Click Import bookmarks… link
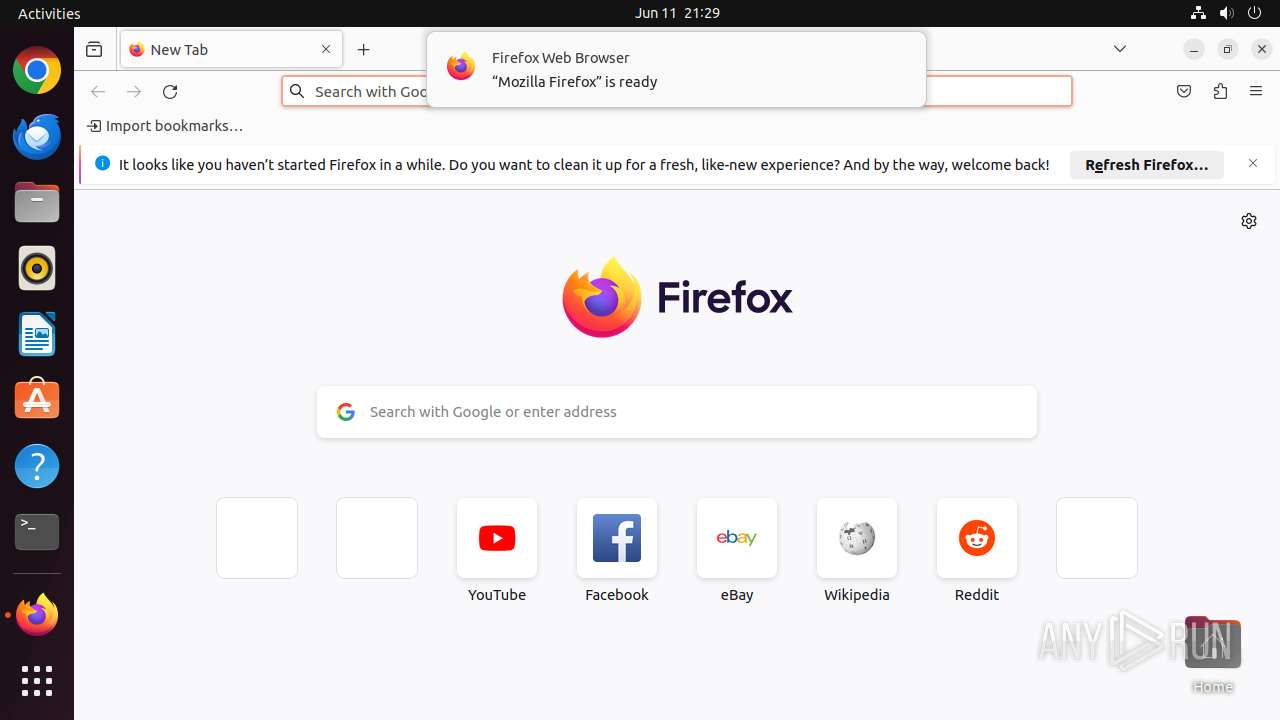 click(165, 126)
